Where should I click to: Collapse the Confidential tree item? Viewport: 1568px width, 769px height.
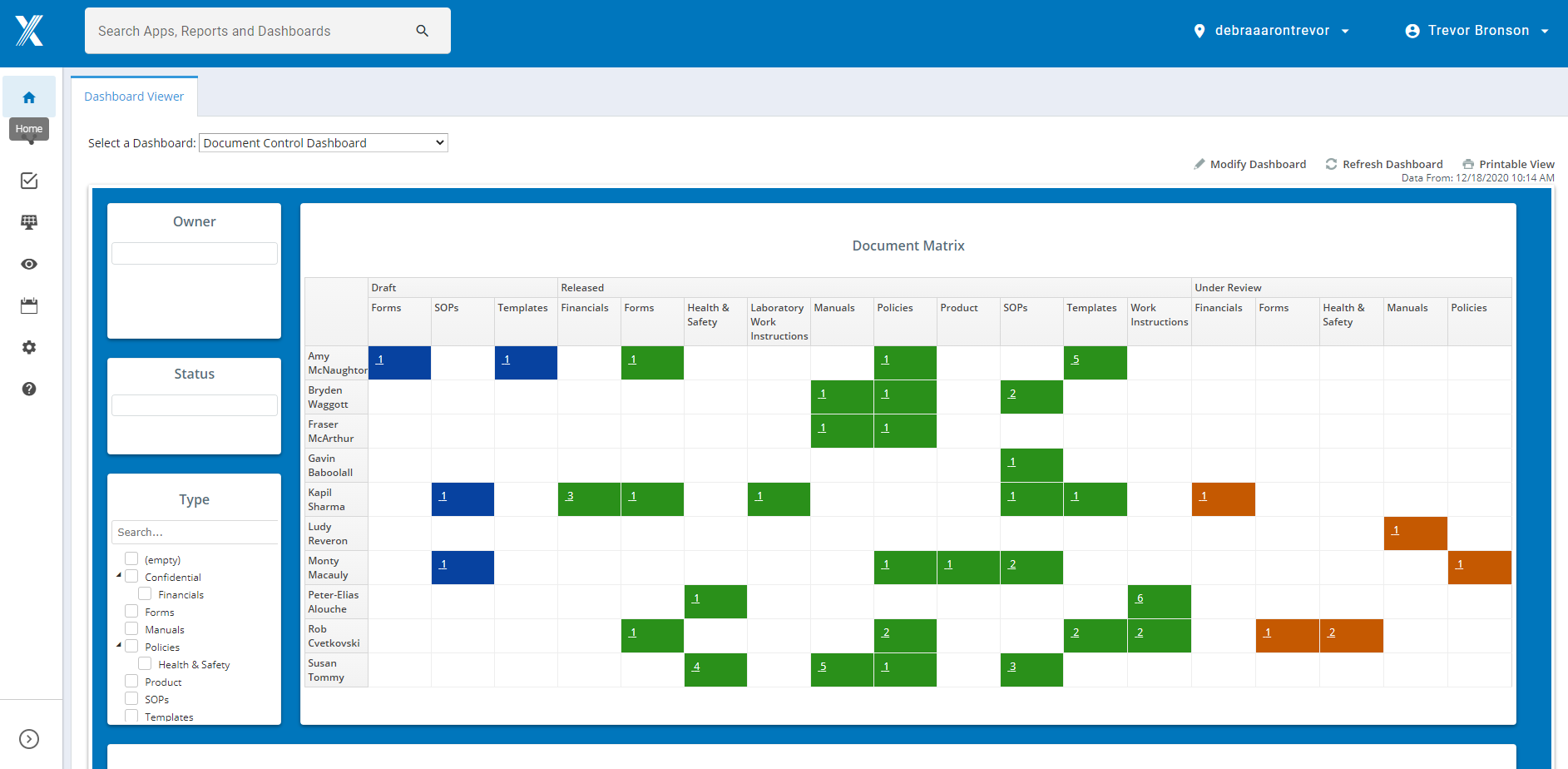coord(118,574)
